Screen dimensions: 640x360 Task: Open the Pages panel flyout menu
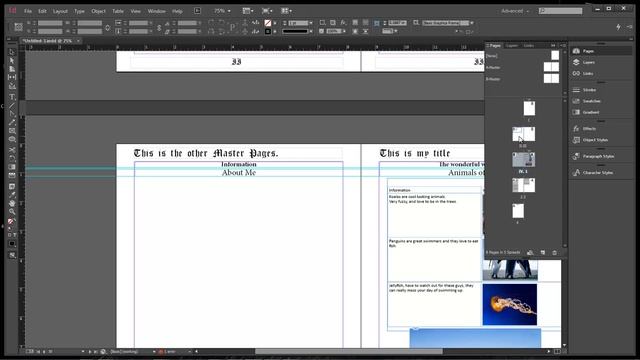pyautogui.click(x=563, y=45)
